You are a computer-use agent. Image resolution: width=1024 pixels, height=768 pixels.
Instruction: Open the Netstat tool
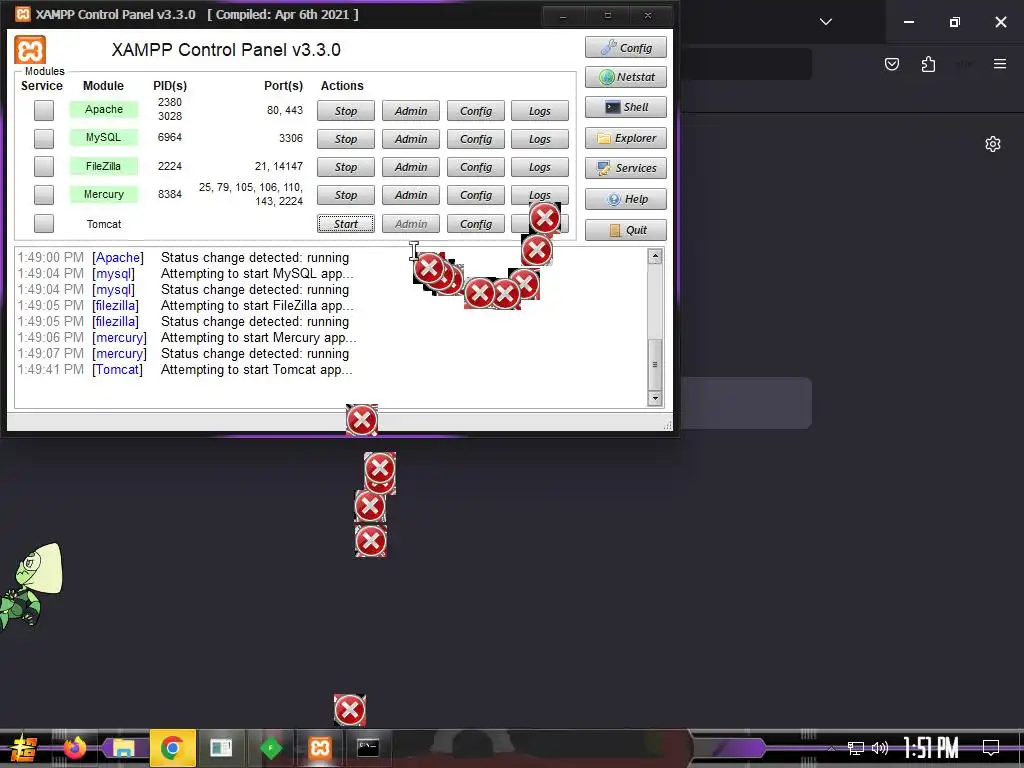point(626,77)
